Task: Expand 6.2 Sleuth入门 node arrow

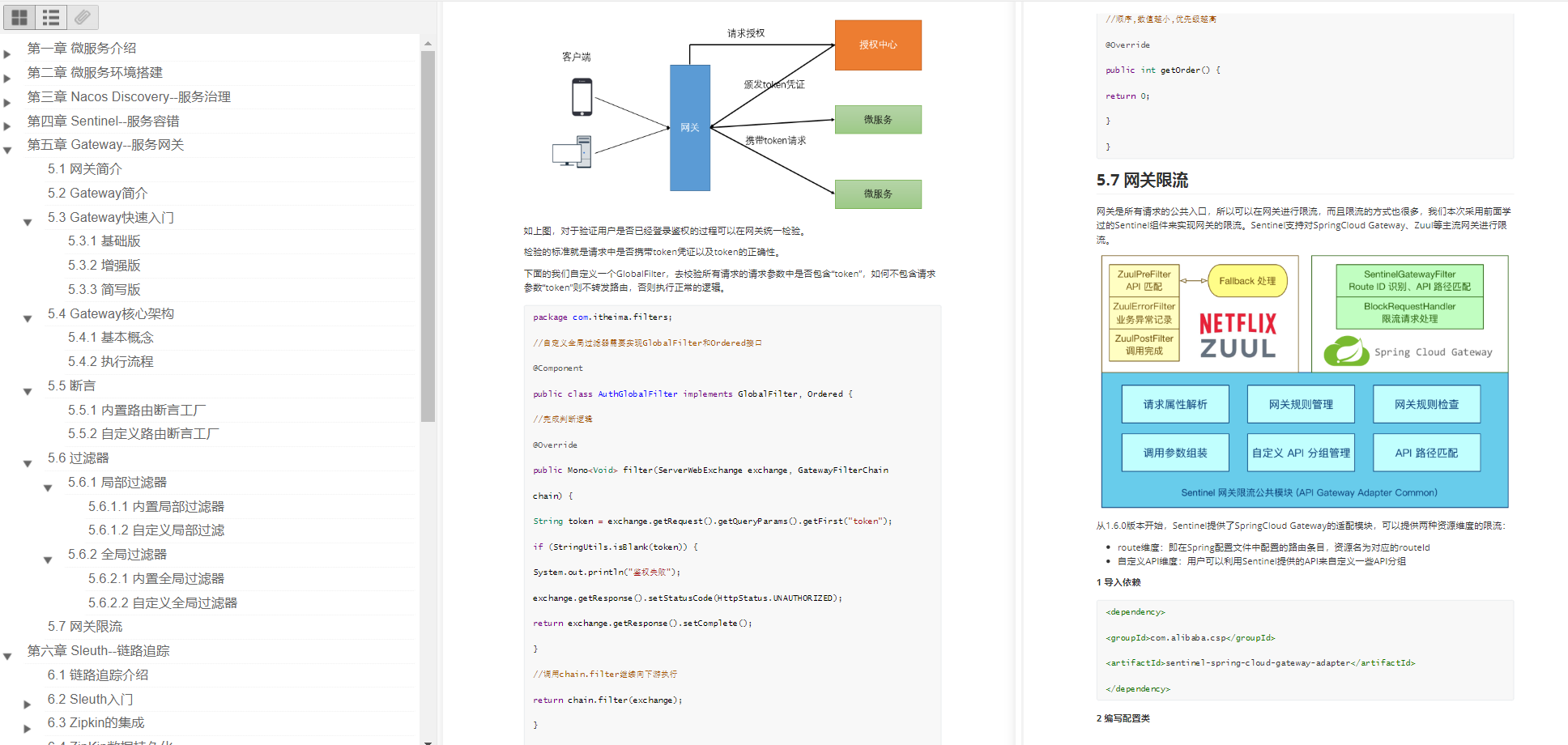Action: coord(28,705)
